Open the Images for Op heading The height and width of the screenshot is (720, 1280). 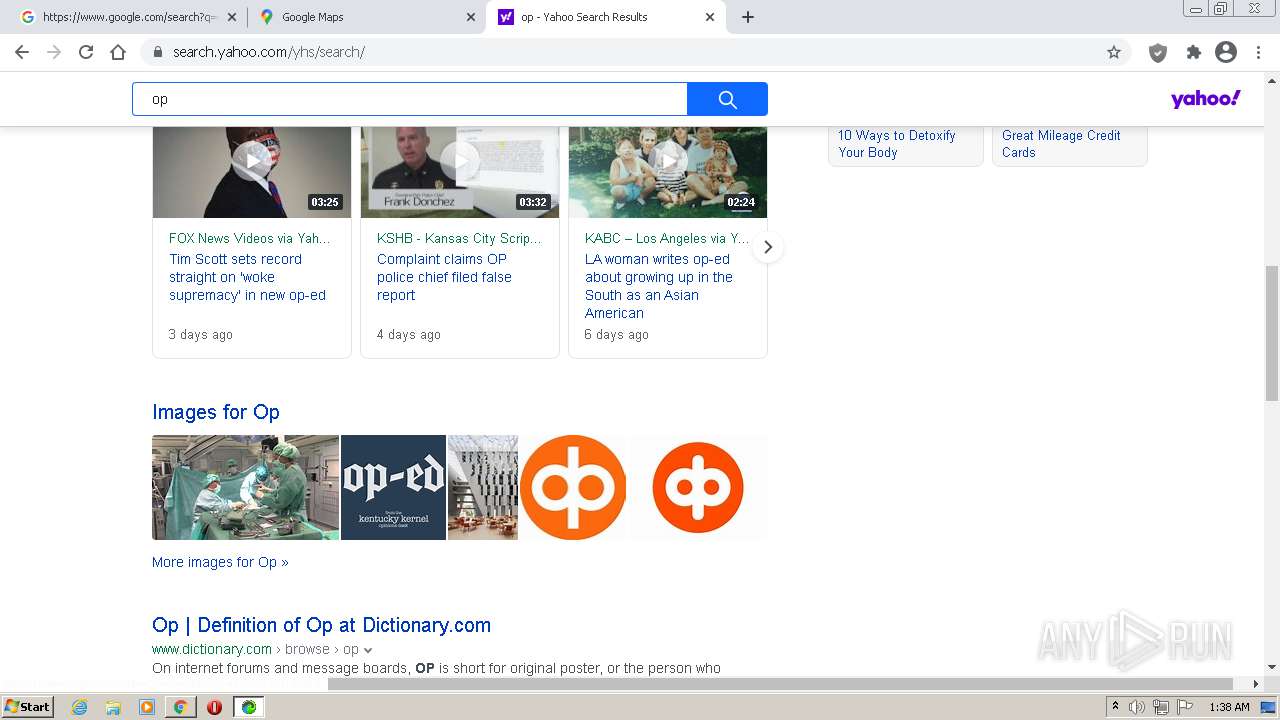point(216,412)
